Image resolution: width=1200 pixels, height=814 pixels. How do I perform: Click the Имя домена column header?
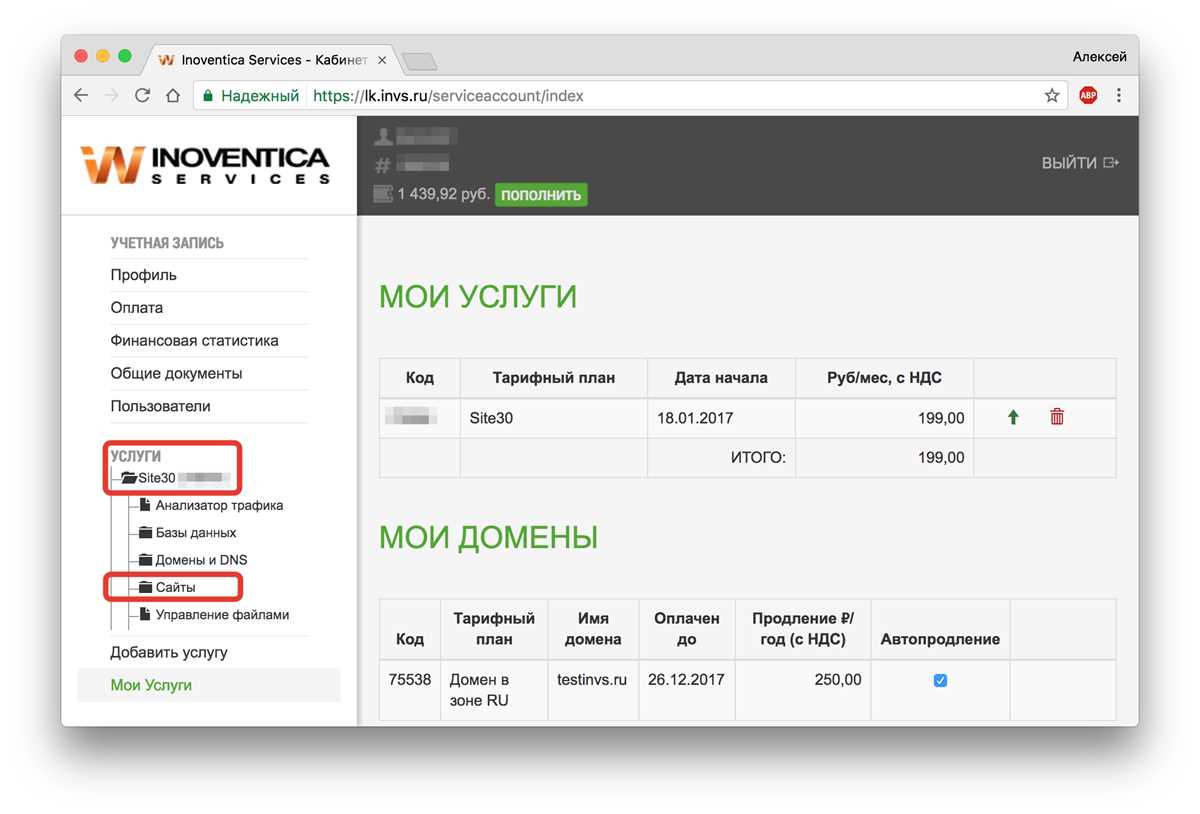pos(593,629)
